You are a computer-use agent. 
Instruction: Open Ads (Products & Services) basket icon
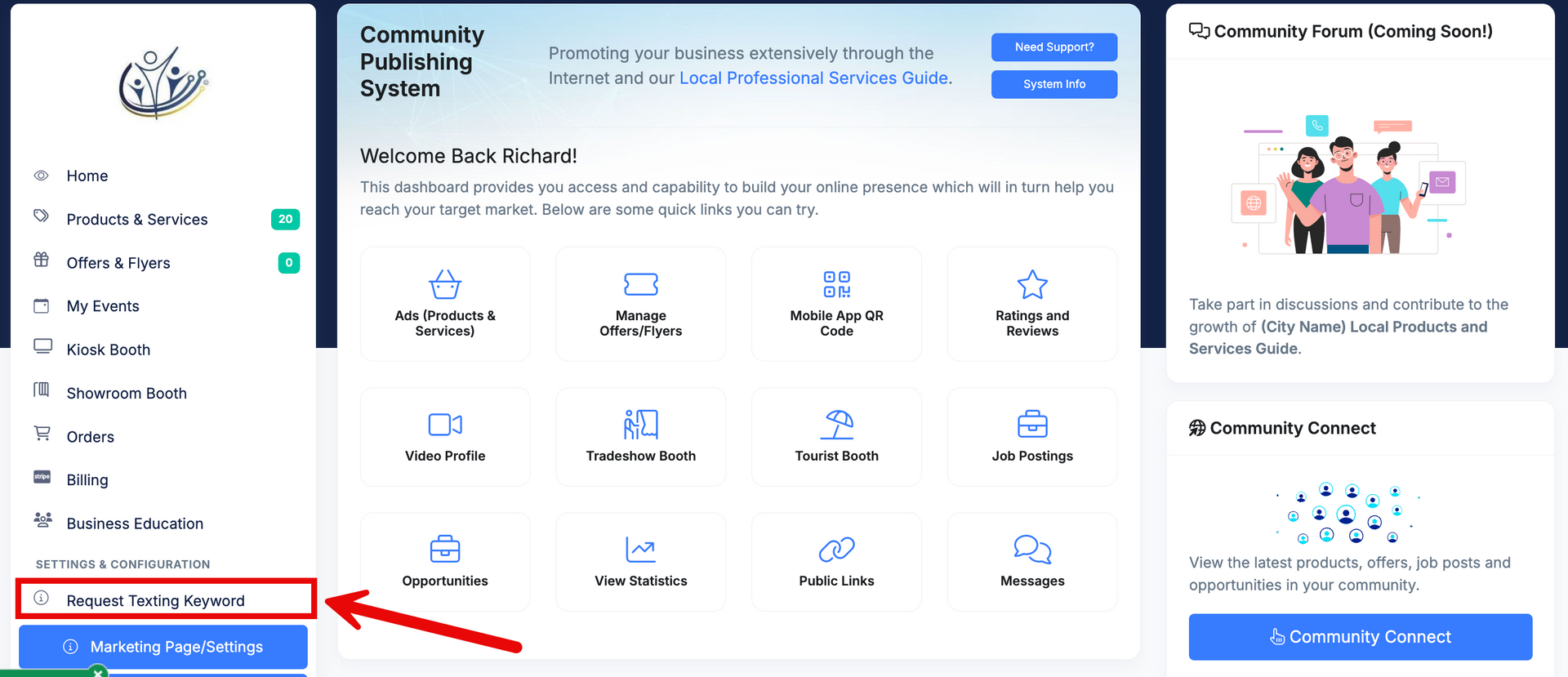click(445, 284)
